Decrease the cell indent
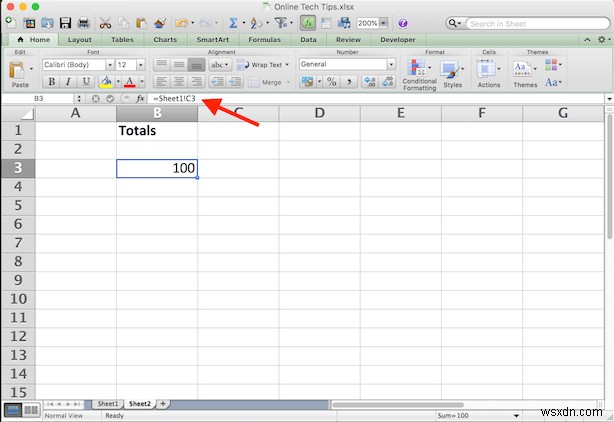 click(x=217, y=81)
